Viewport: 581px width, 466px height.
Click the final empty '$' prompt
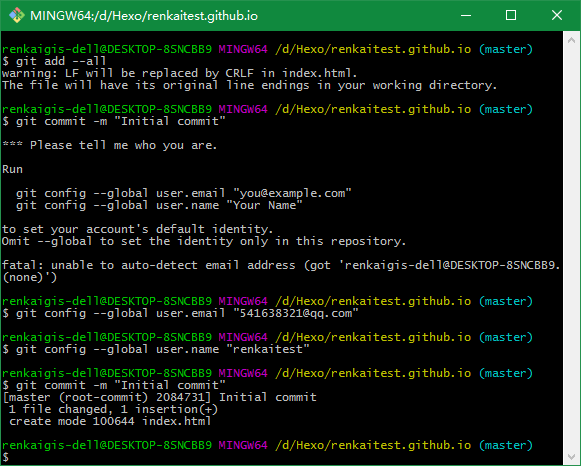tap(6, 457)
